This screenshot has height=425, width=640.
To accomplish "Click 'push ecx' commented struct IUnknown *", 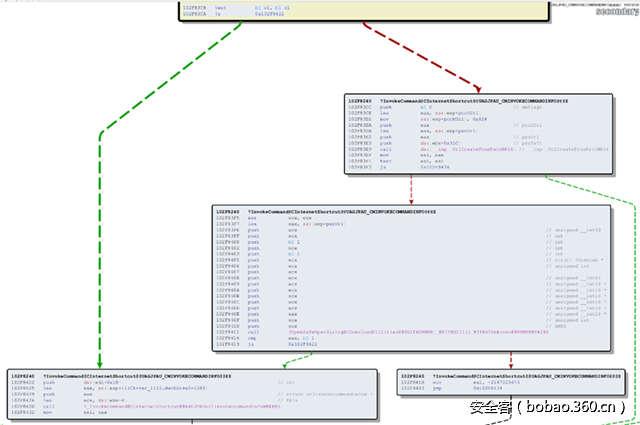I will [x=410, y=260].
